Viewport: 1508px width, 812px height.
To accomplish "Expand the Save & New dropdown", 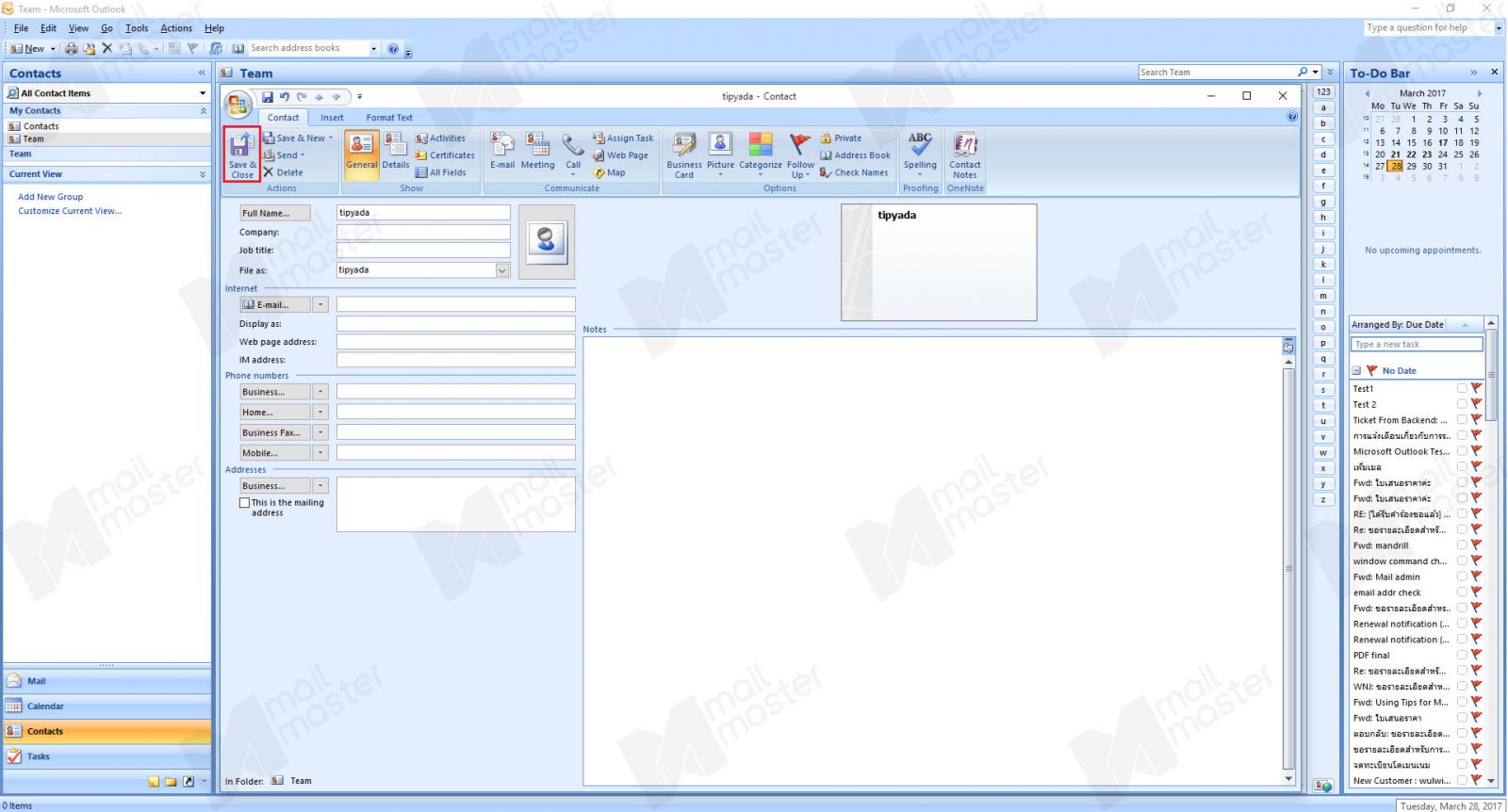I will tap(331, 138).
